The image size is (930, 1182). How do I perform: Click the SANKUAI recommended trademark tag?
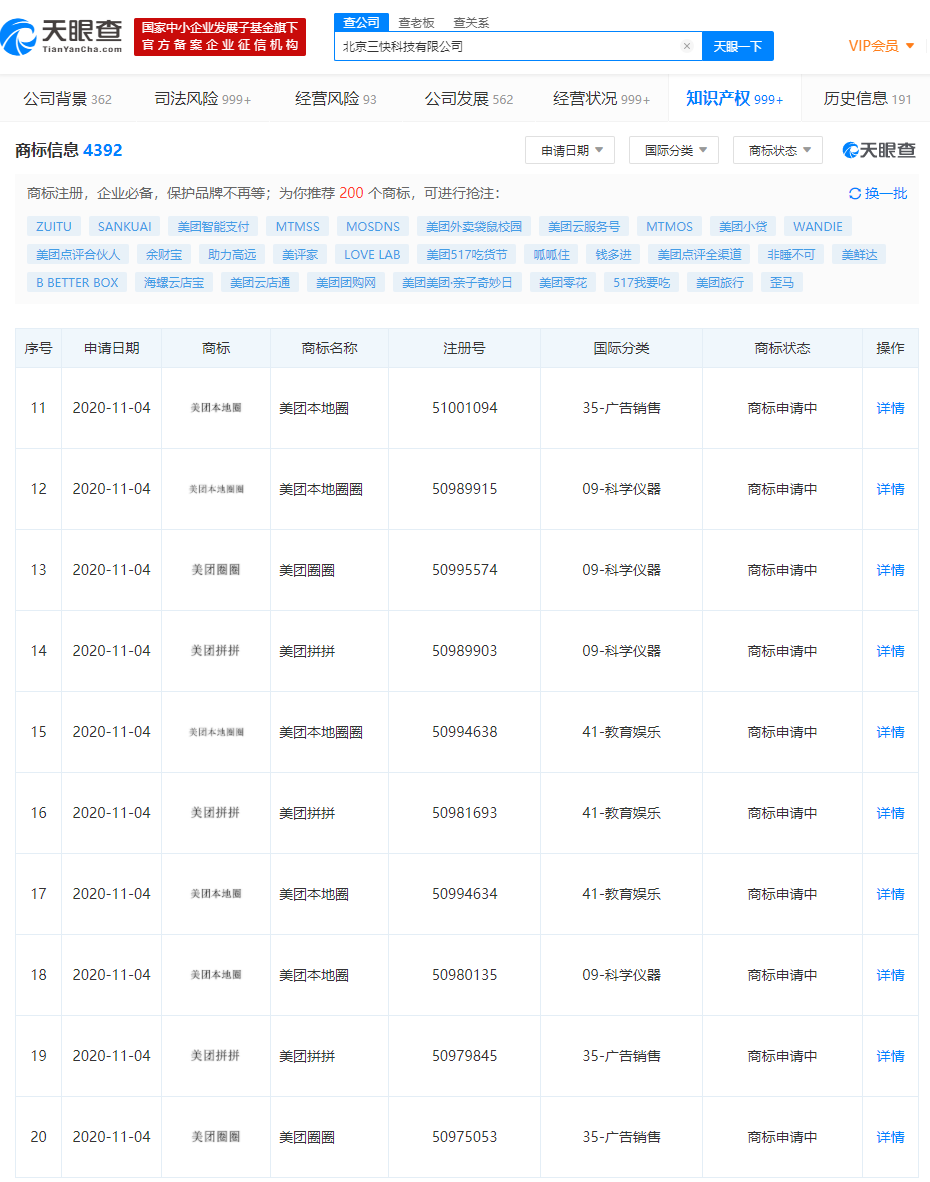[x=125, y=227]
